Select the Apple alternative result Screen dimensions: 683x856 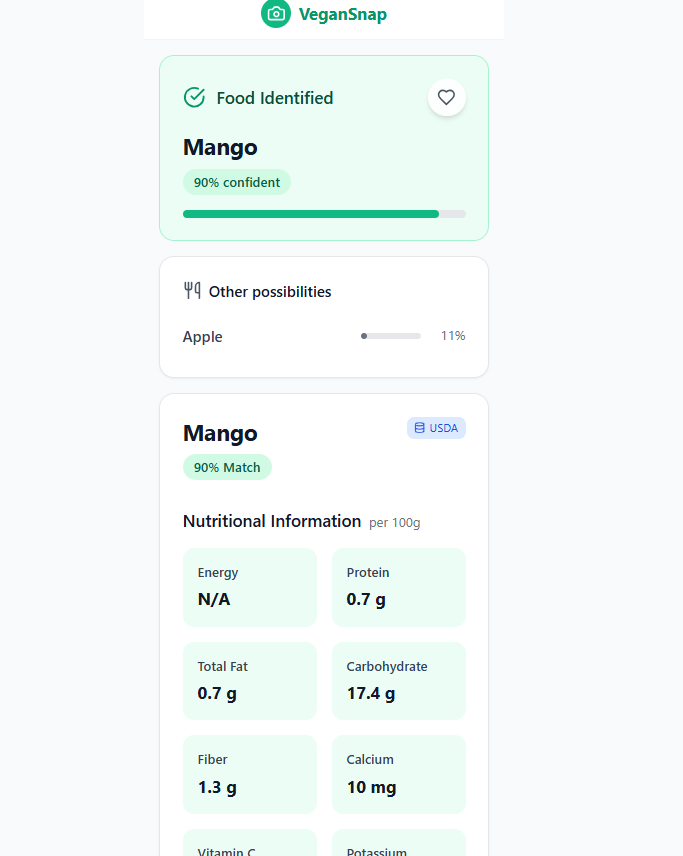pos(203,337)
